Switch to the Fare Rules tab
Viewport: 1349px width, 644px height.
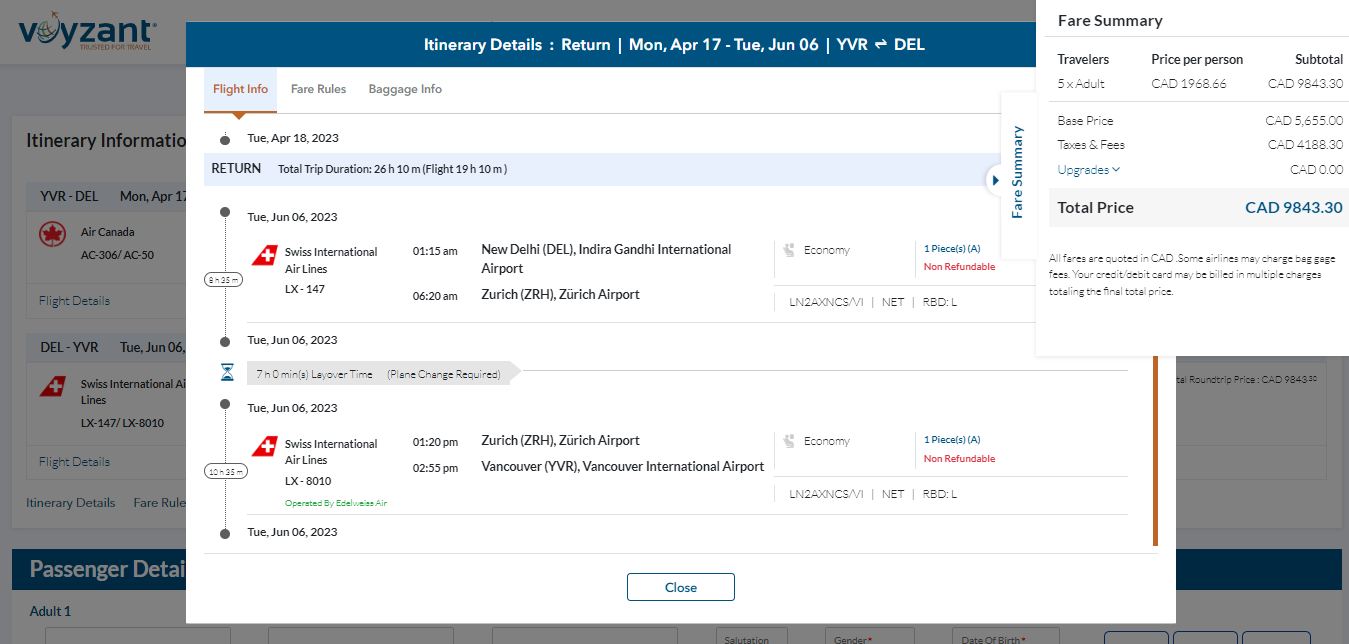(318, 89)
